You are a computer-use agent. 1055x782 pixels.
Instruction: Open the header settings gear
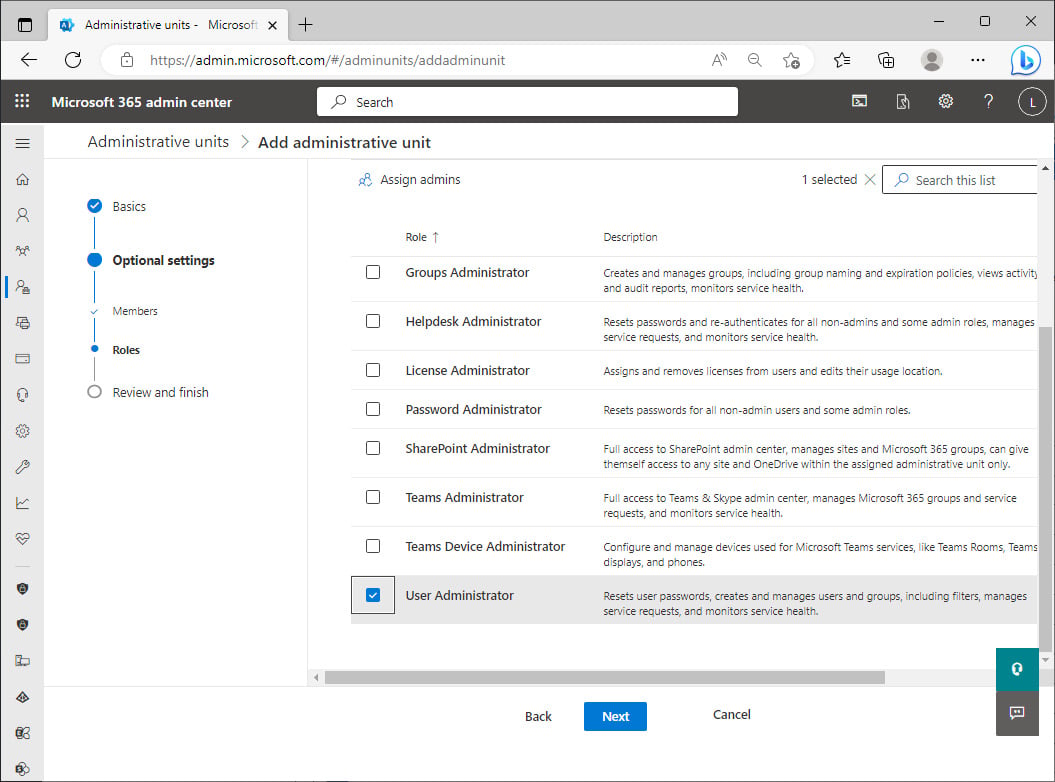point(945,101)
